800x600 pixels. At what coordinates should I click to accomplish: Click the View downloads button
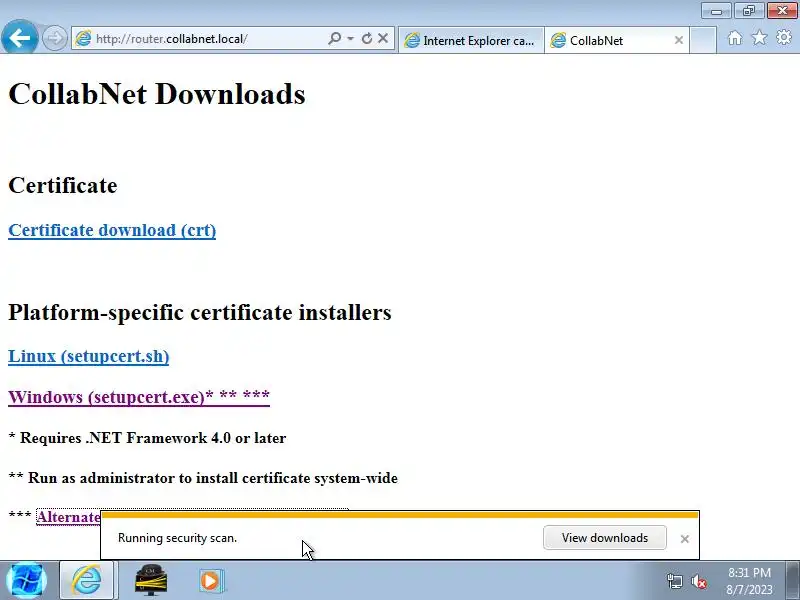(x=605, y=538)
